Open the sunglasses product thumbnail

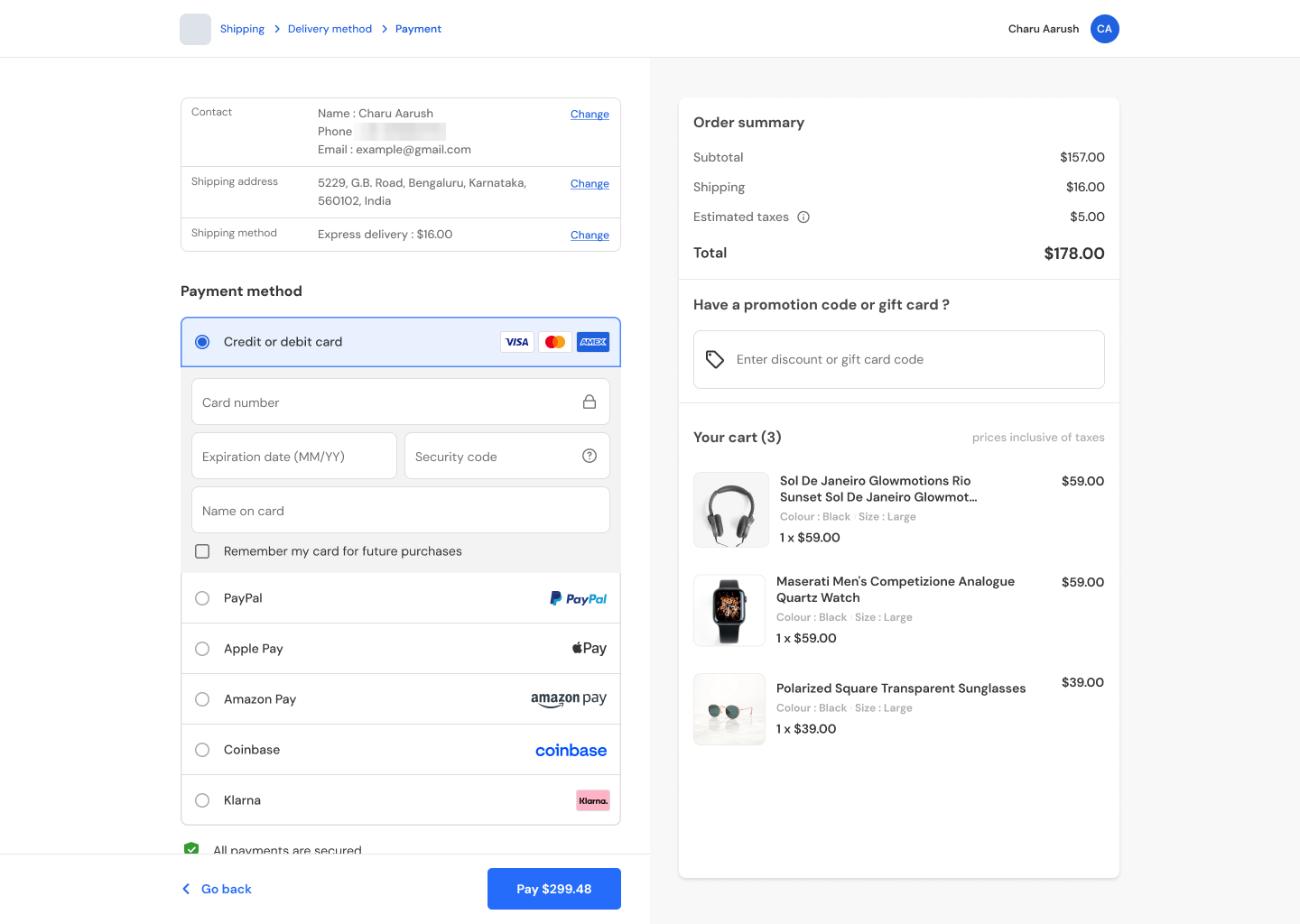tap(729, 709)
